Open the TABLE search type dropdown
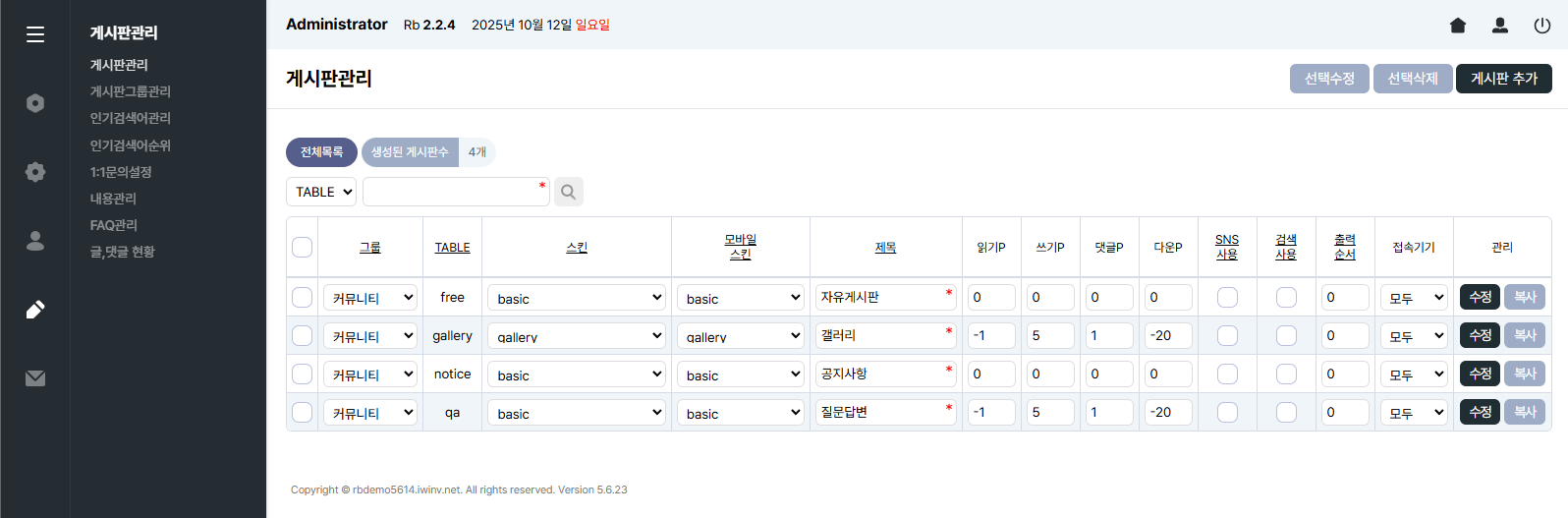The height and width of the screenshot is (518, 1568). click(321, 192)
